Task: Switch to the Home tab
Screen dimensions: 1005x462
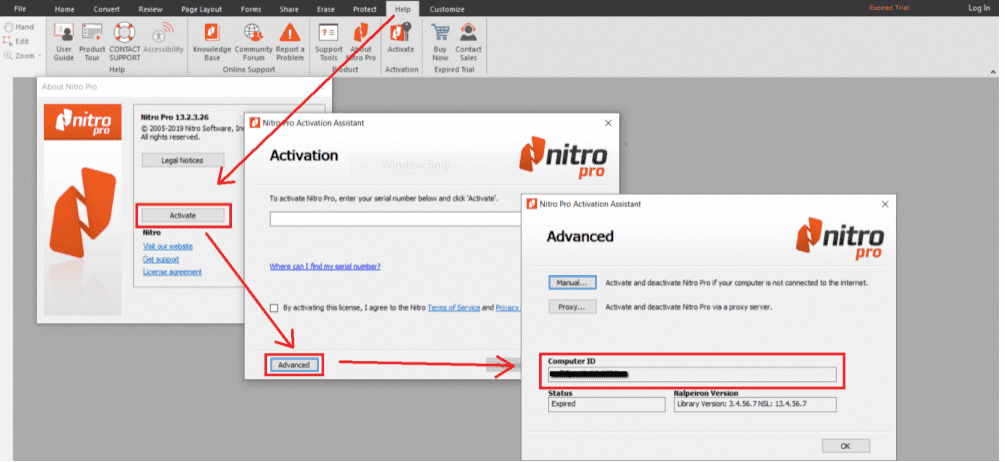Action: [x=64, y=9]
